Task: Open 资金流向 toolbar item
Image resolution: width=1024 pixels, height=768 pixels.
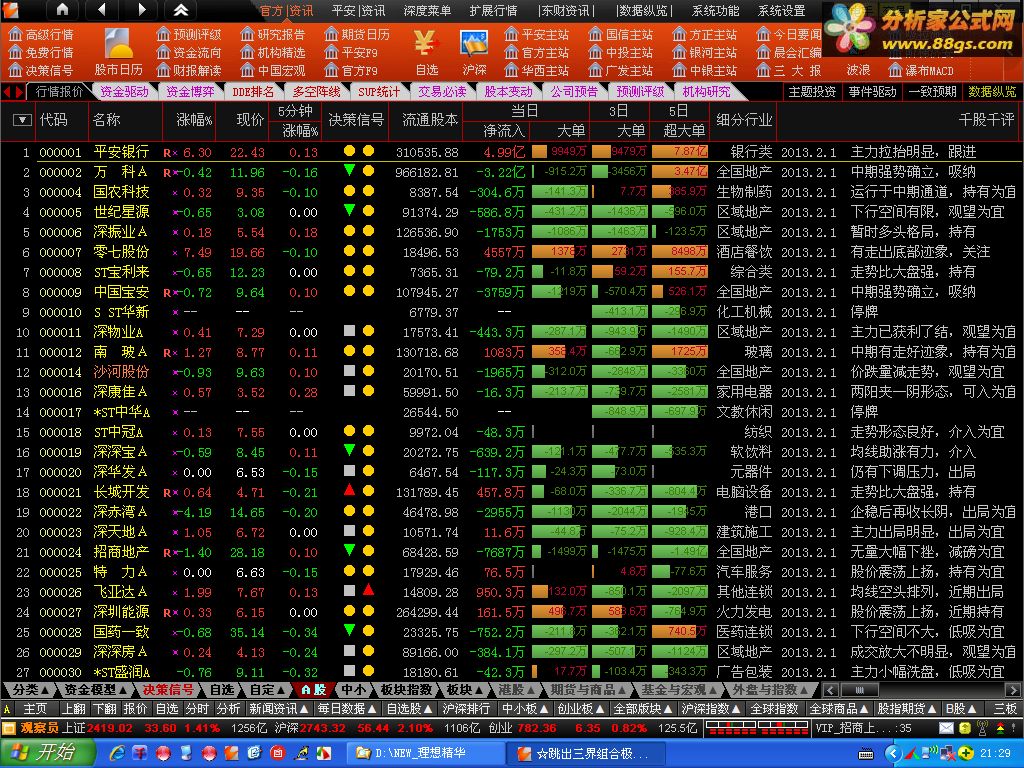Action: click(189, 52)
